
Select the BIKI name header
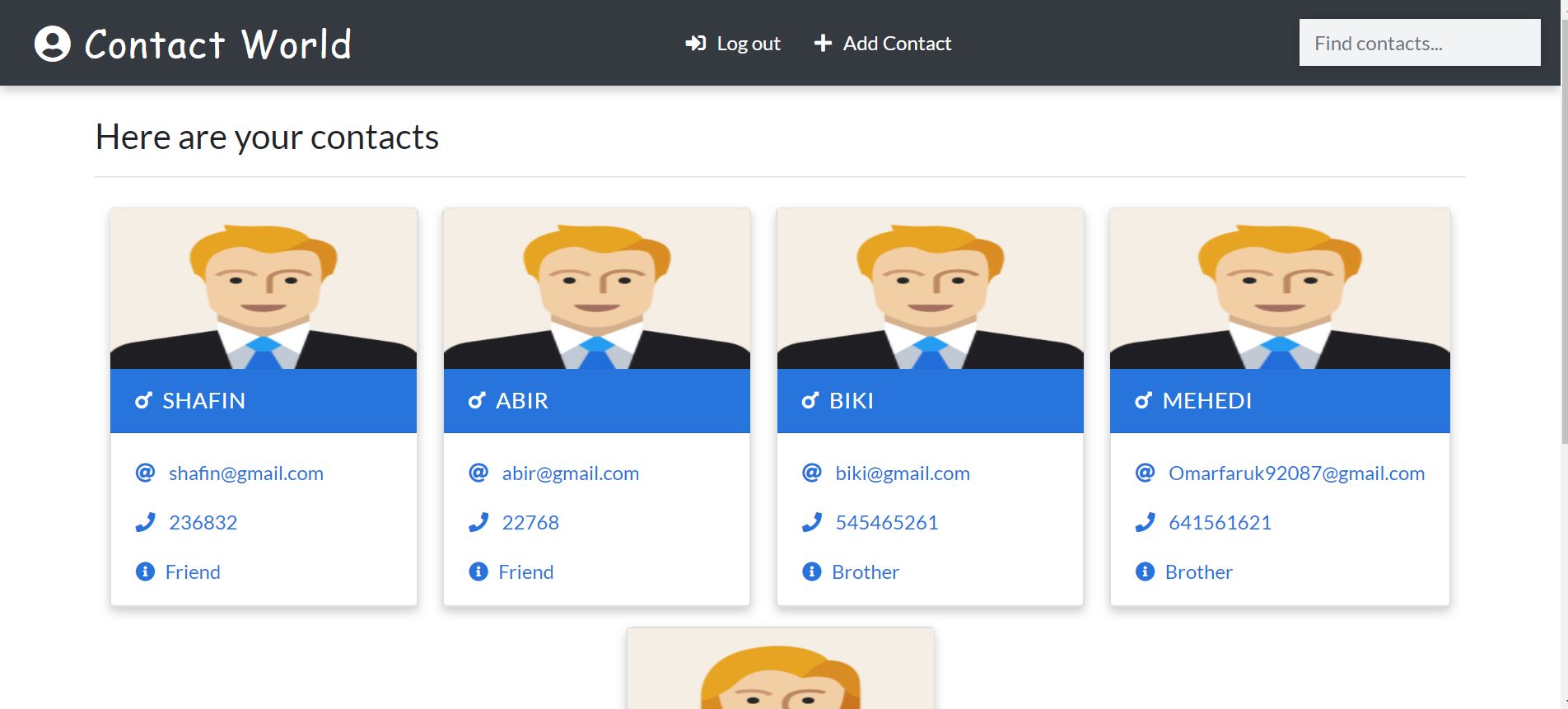(x=931, y=401)
